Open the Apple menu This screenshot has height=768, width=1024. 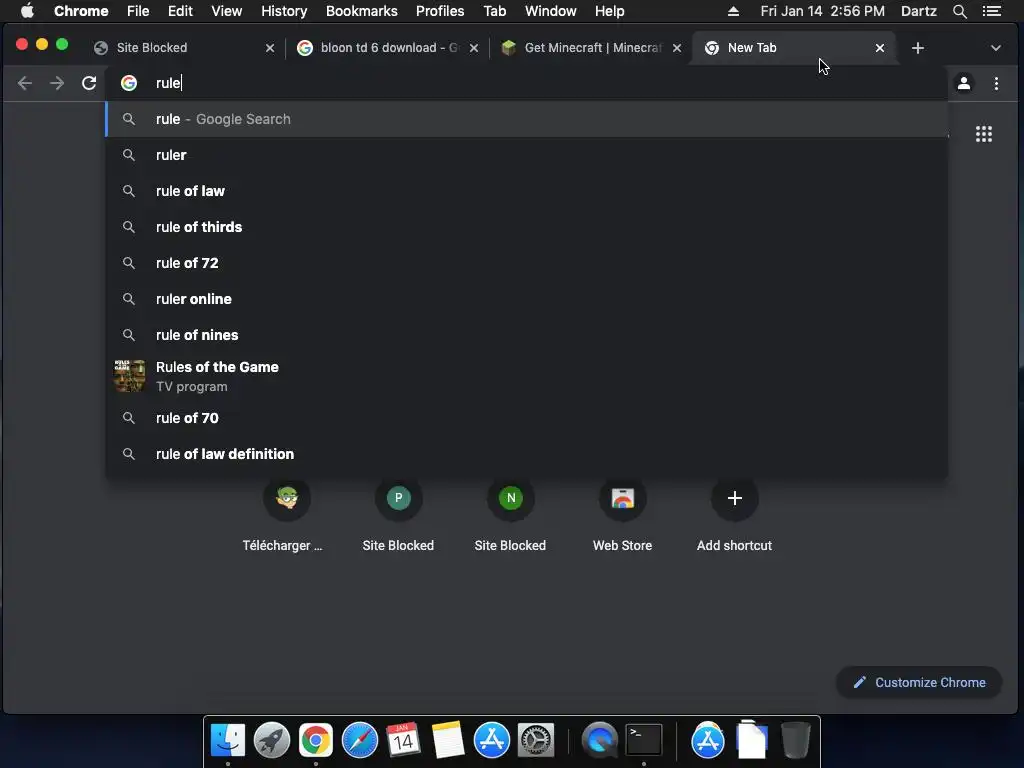[x=27, y=11]
